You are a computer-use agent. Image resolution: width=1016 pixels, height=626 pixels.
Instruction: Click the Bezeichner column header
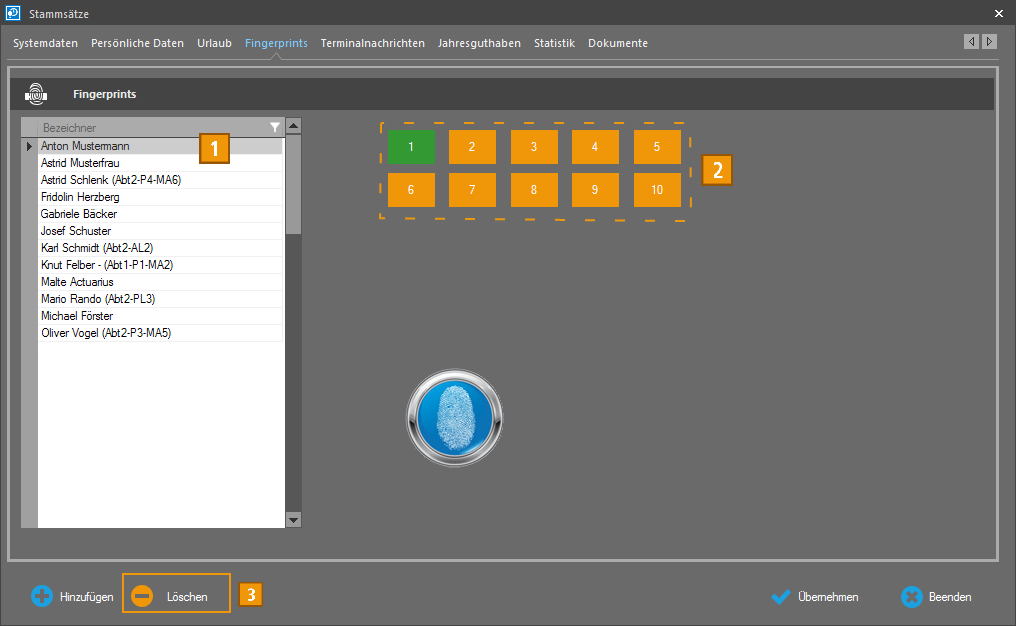[x=150, y=128]
